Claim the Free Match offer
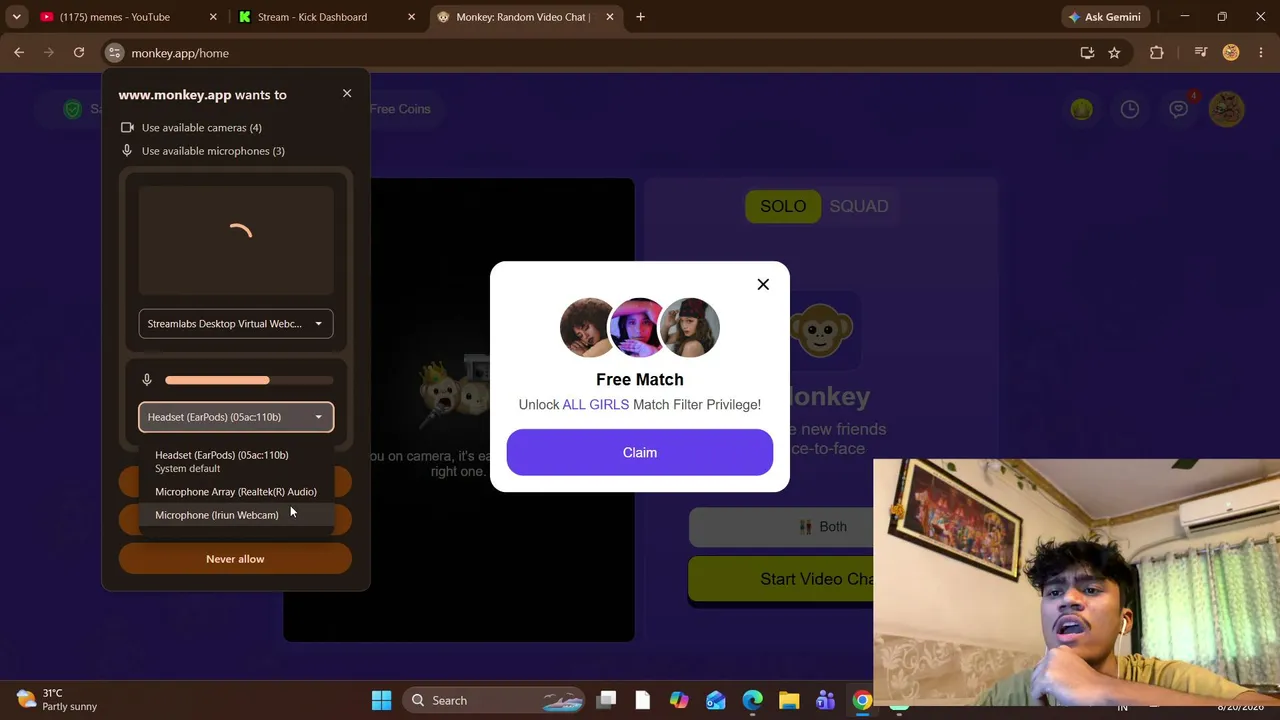Screen dimensions: 1280x720 (x=640, y=453)
